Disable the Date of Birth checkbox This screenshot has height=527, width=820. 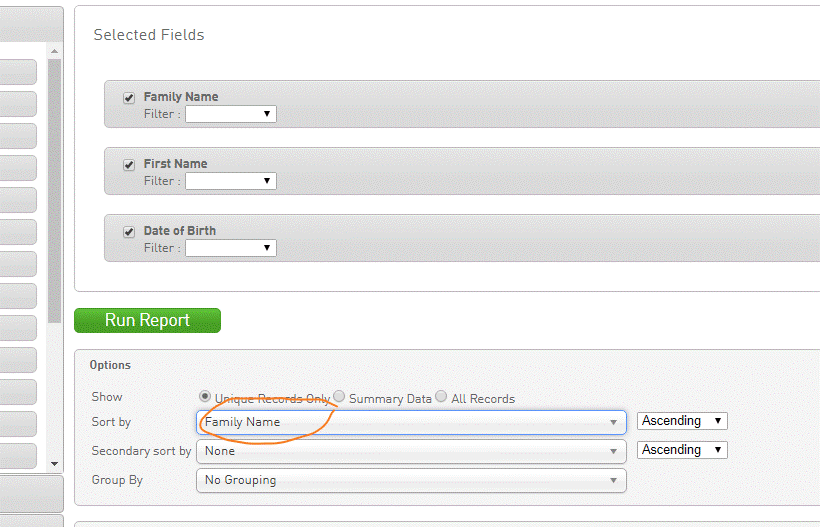point(129,232)
